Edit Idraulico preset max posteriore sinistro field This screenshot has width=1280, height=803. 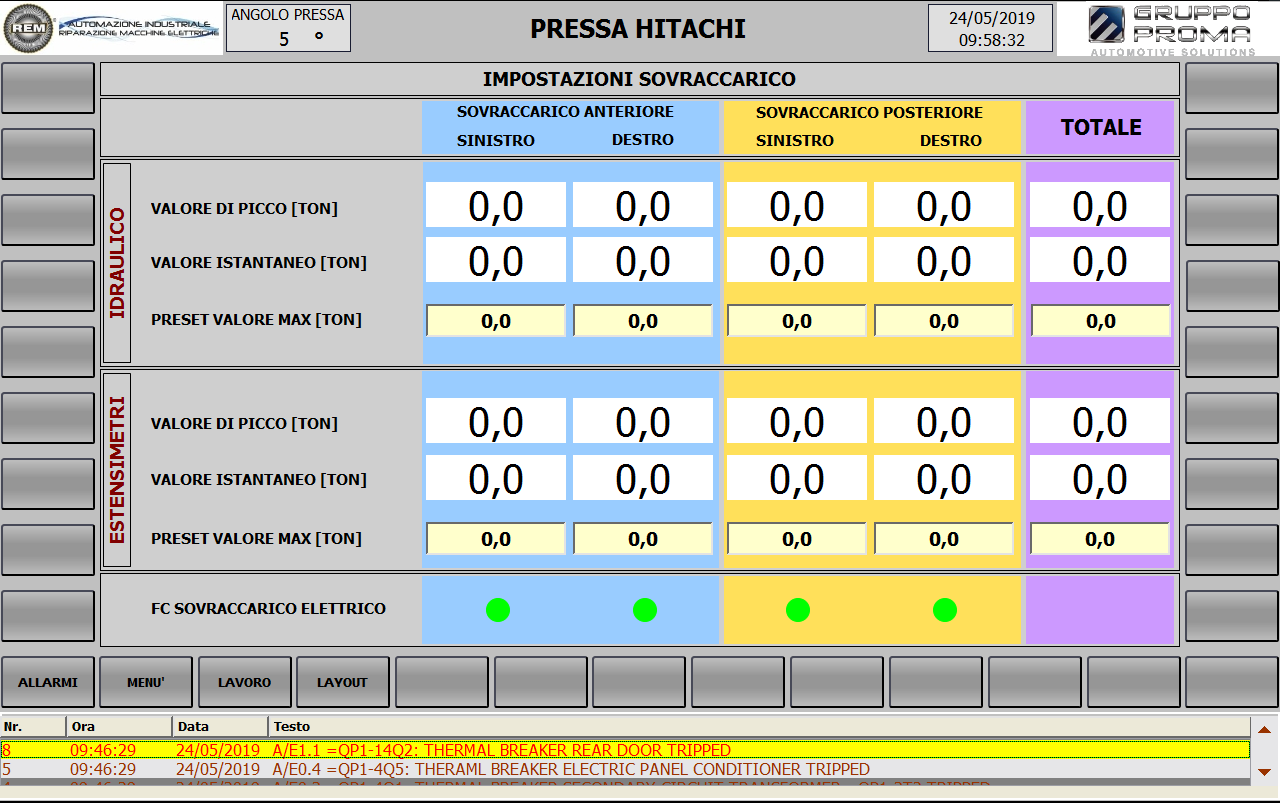797,321
